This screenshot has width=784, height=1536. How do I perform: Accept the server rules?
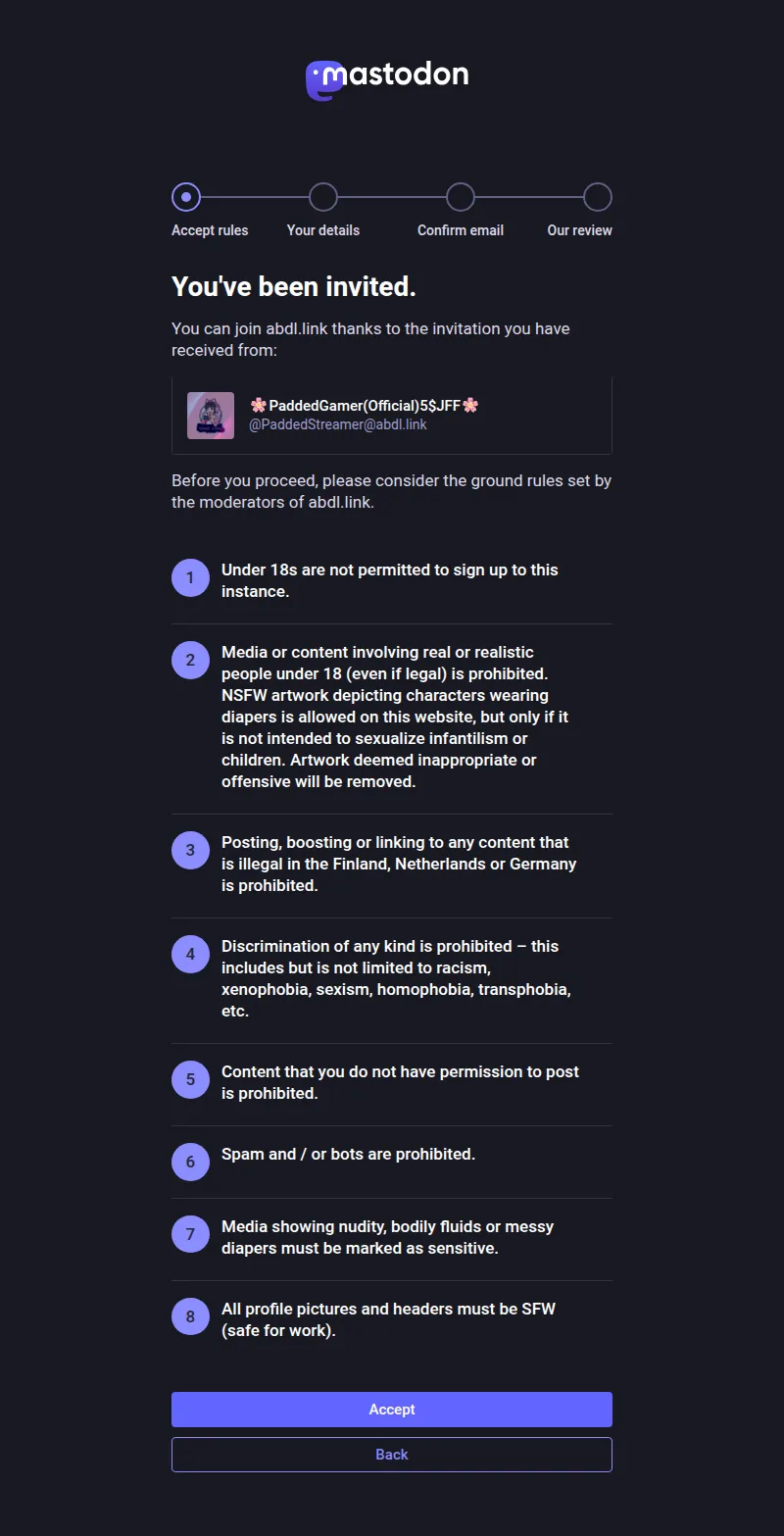coord(392,1410)
